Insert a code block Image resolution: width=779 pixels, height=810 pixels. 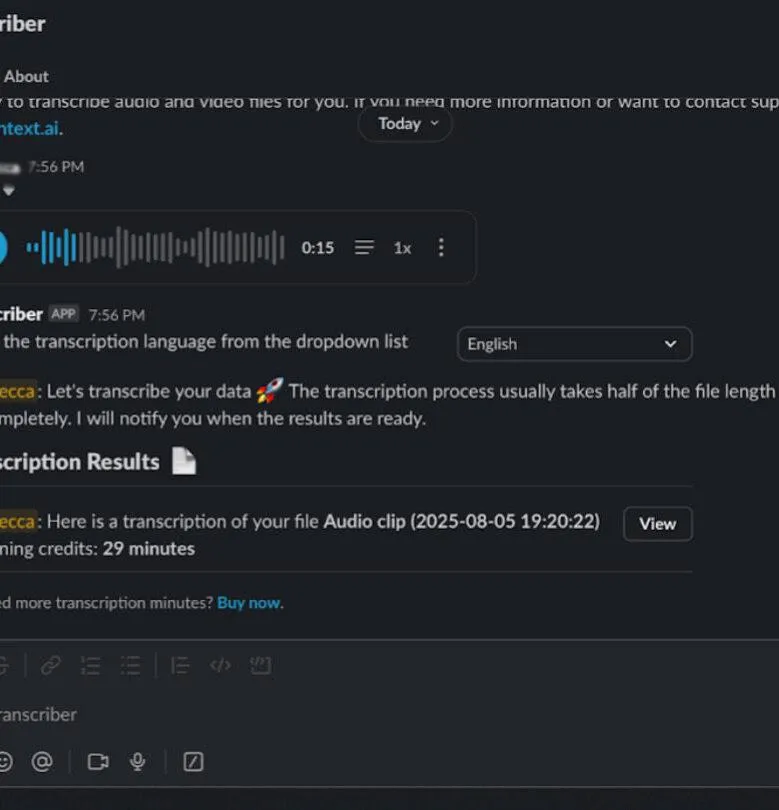[260, 665]
